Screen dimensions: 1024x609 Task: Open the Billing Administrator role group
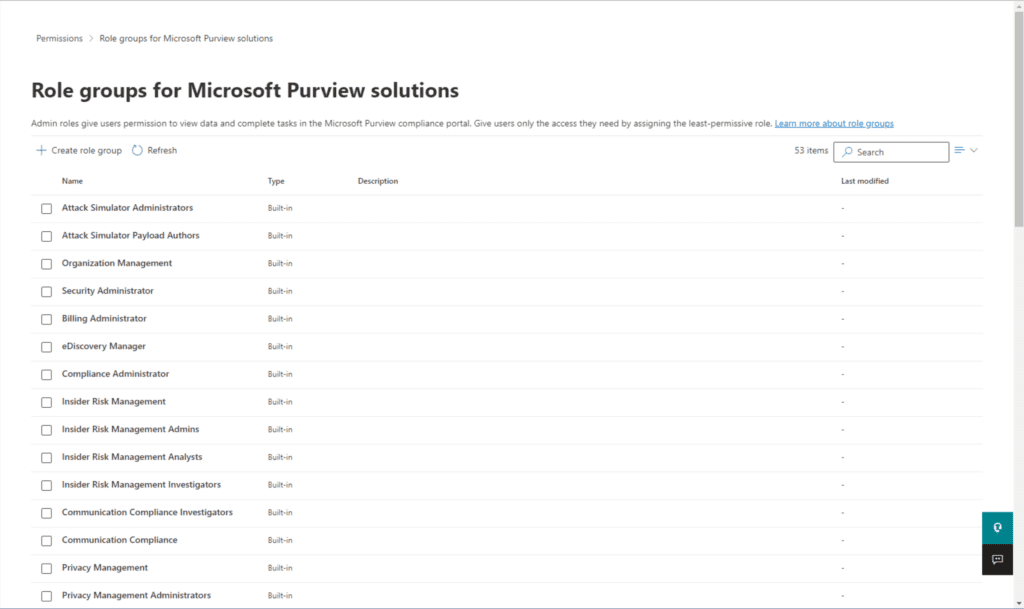104,319
